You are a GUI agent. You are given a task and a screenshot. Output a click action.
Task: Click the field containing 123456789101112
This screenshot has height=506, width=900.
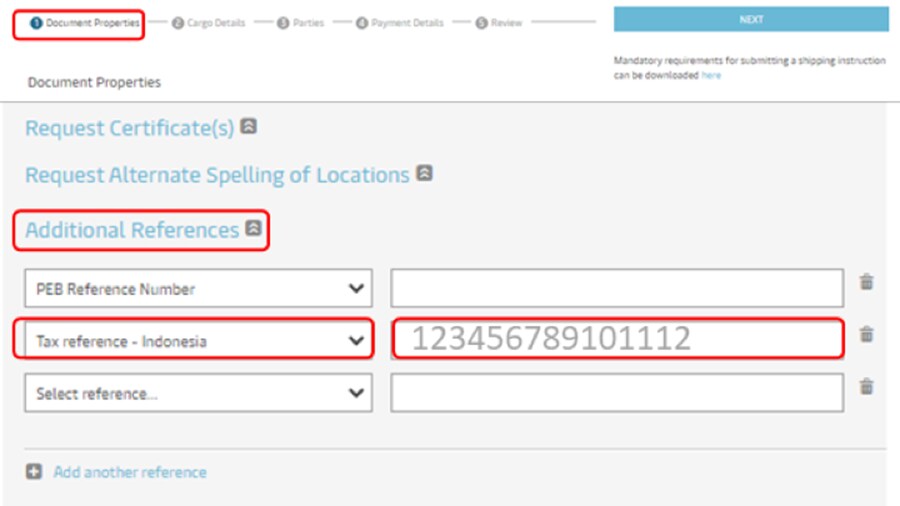(x=617, y=339)
